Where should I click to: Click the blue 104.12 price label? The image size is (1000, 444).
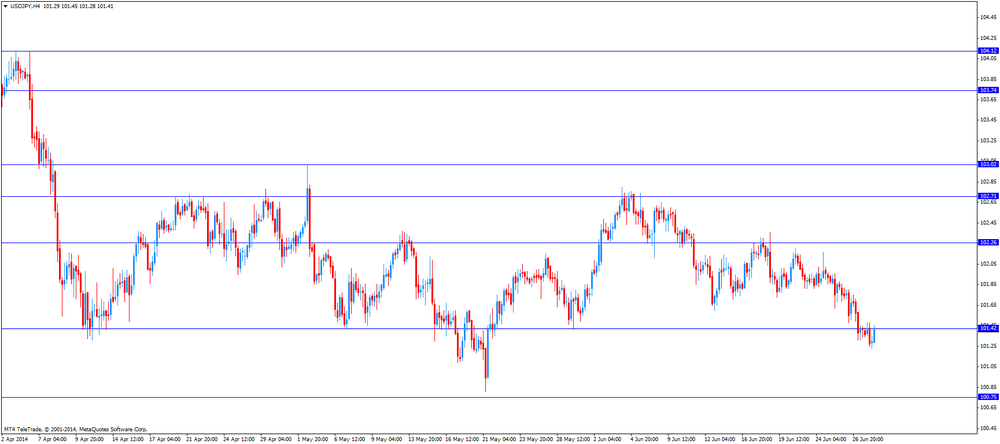[988, 50]
